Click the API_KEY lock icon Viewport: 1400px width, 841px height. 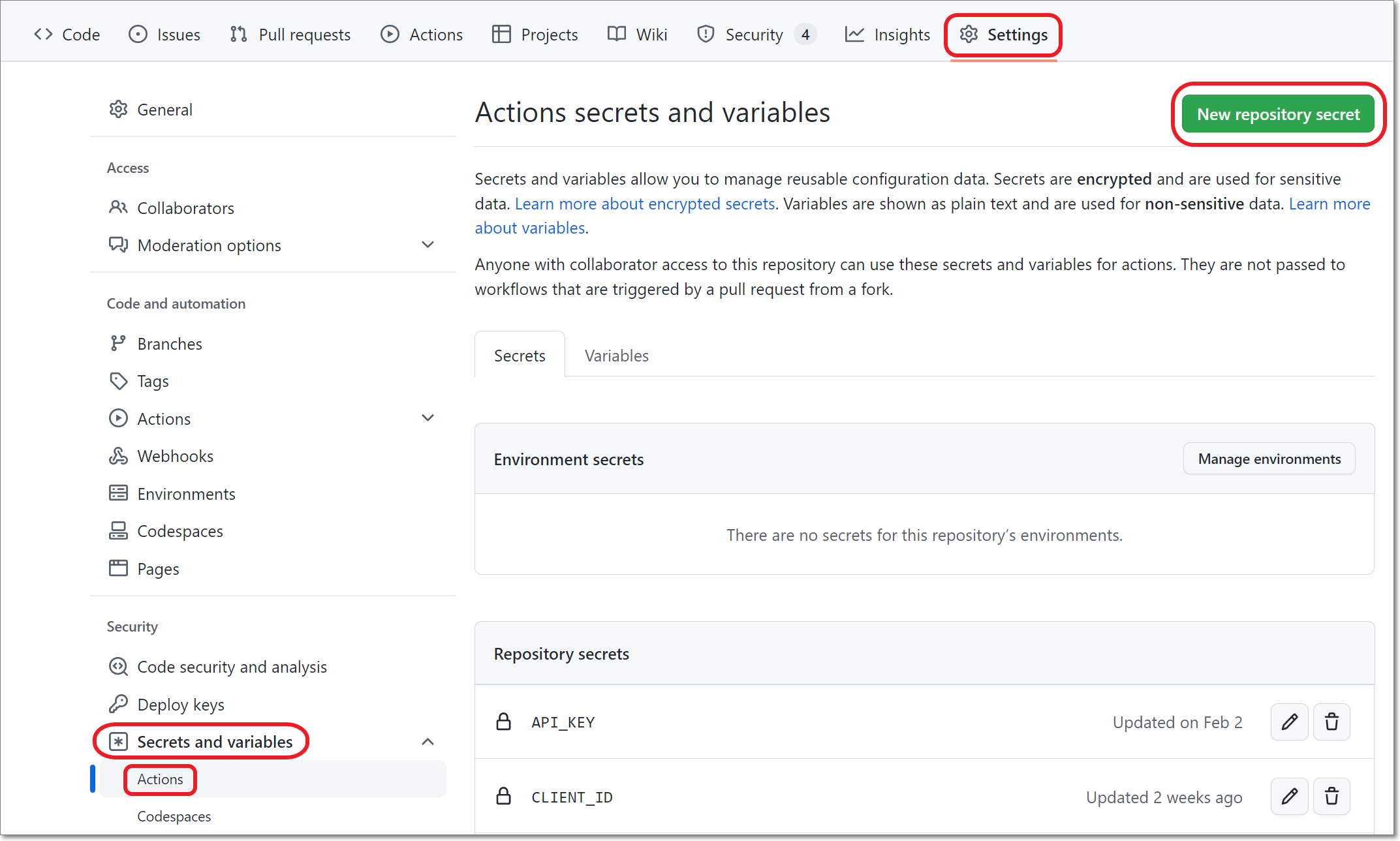pyautogui.click(x=504, y=722)
